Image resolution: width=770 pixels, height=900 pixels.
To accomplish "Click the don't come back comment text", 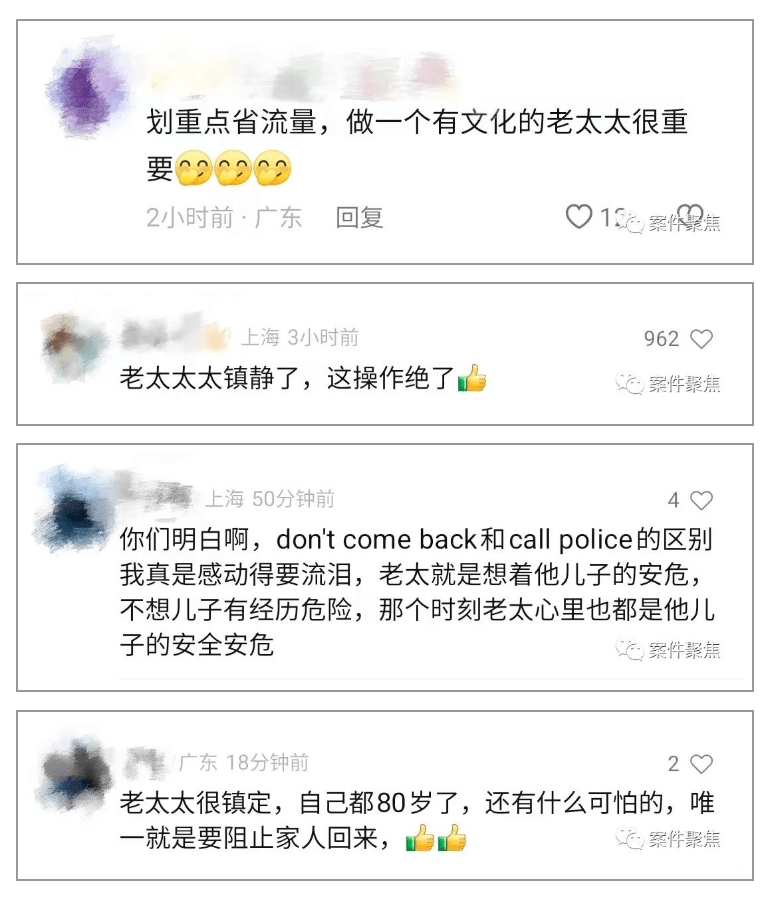I will click(417, 592).
